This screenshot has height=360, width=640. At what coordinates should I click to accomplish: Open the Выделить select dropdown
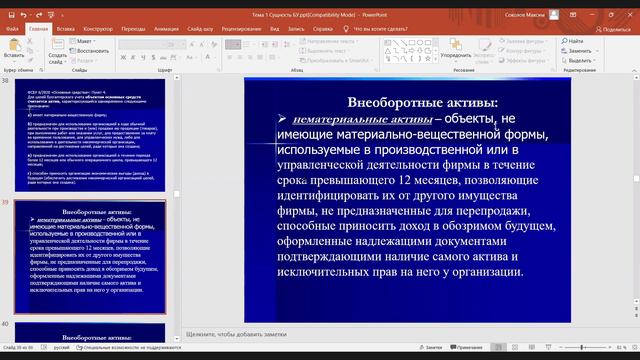tap(594, 60)
